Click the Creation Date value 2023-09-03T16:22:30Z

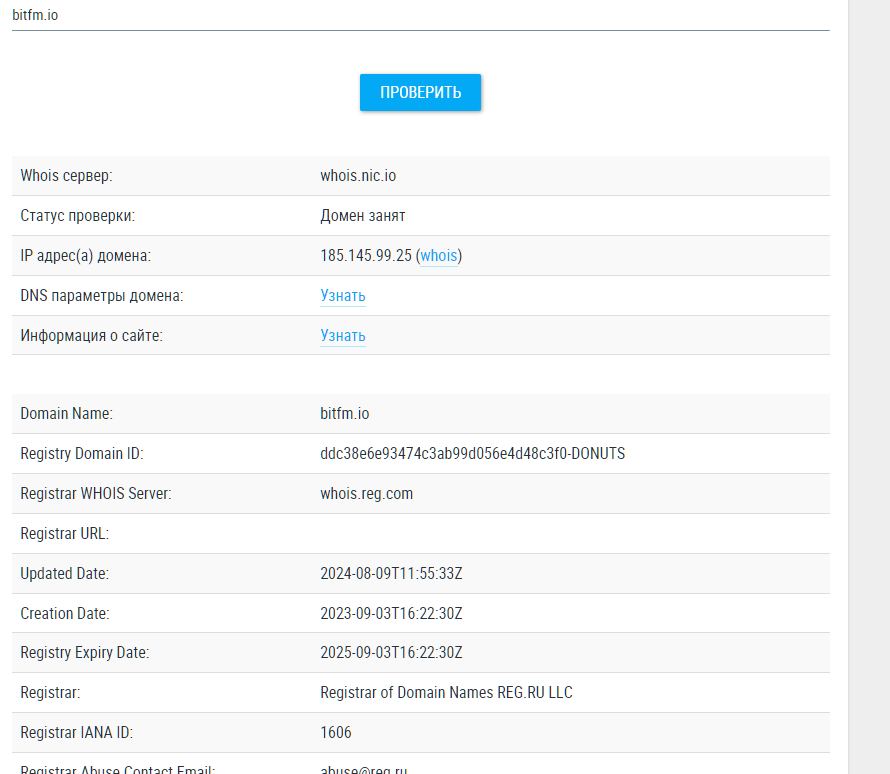click(x=391, y=613)
